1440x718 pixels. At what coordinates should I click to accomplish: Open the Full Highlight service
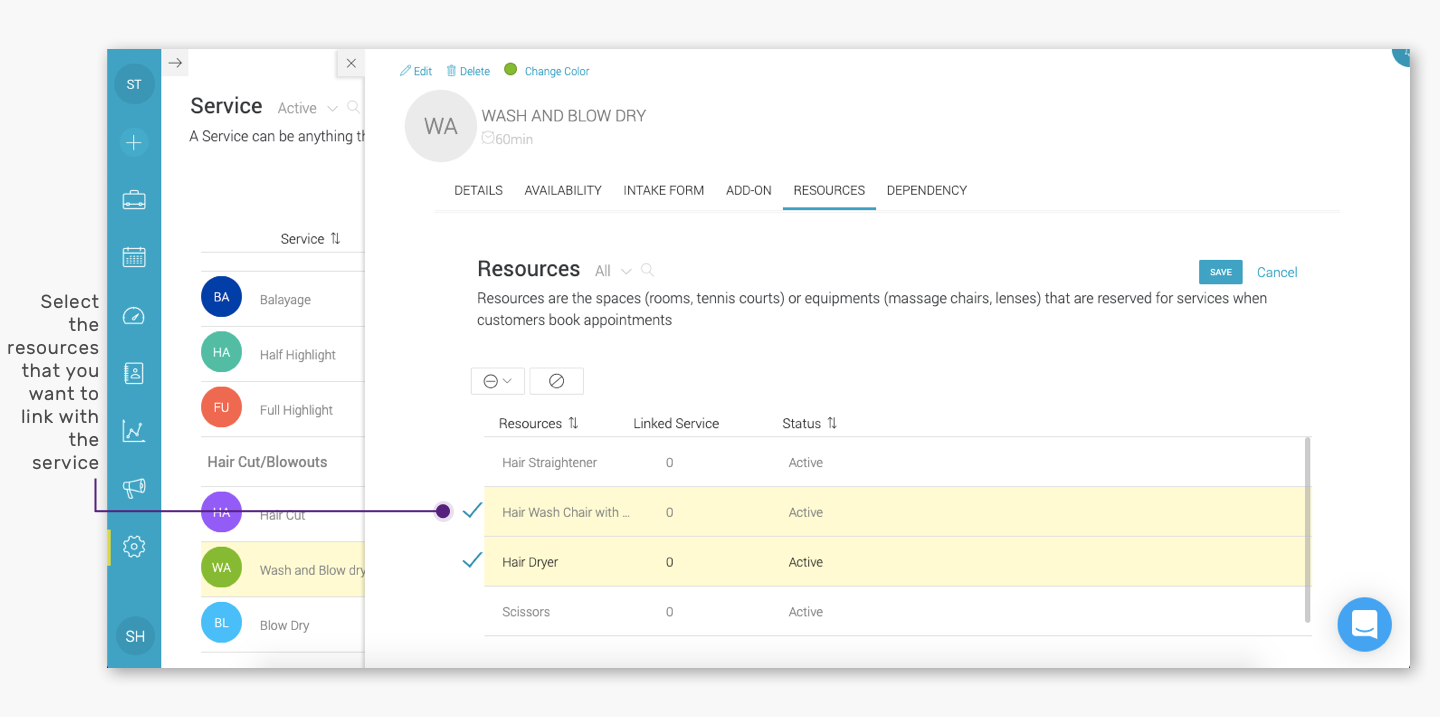pyautogui.click(x=296, y=409)
